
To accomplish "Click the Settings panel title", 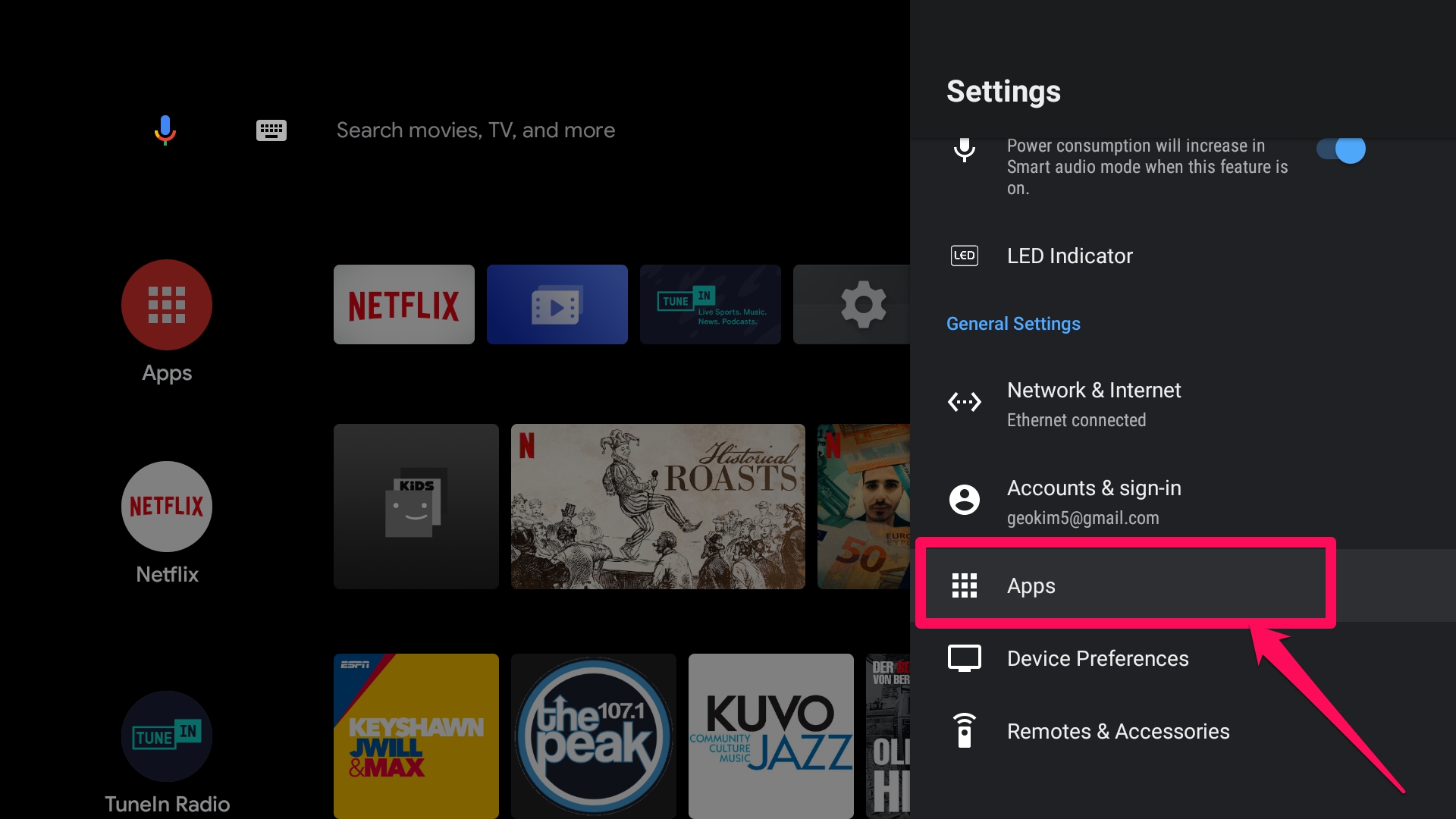I will (x=1003, y=91).
